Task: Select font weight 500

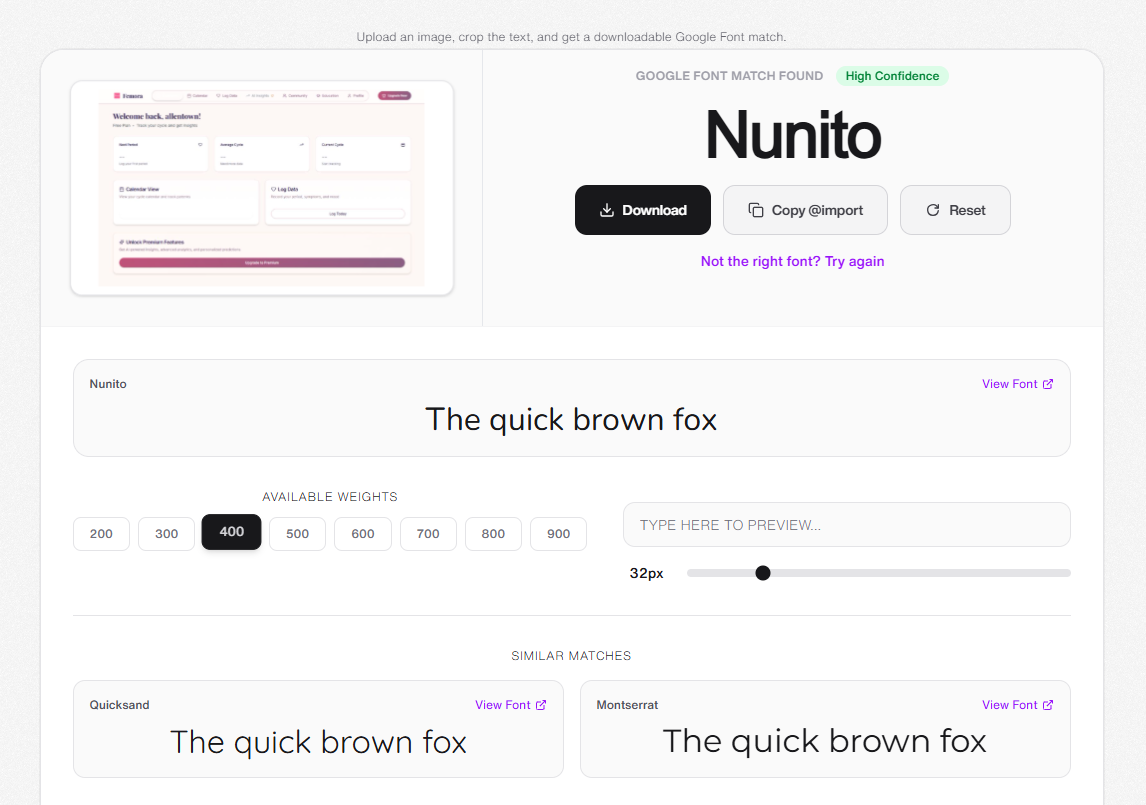Action: click(297, 534)
